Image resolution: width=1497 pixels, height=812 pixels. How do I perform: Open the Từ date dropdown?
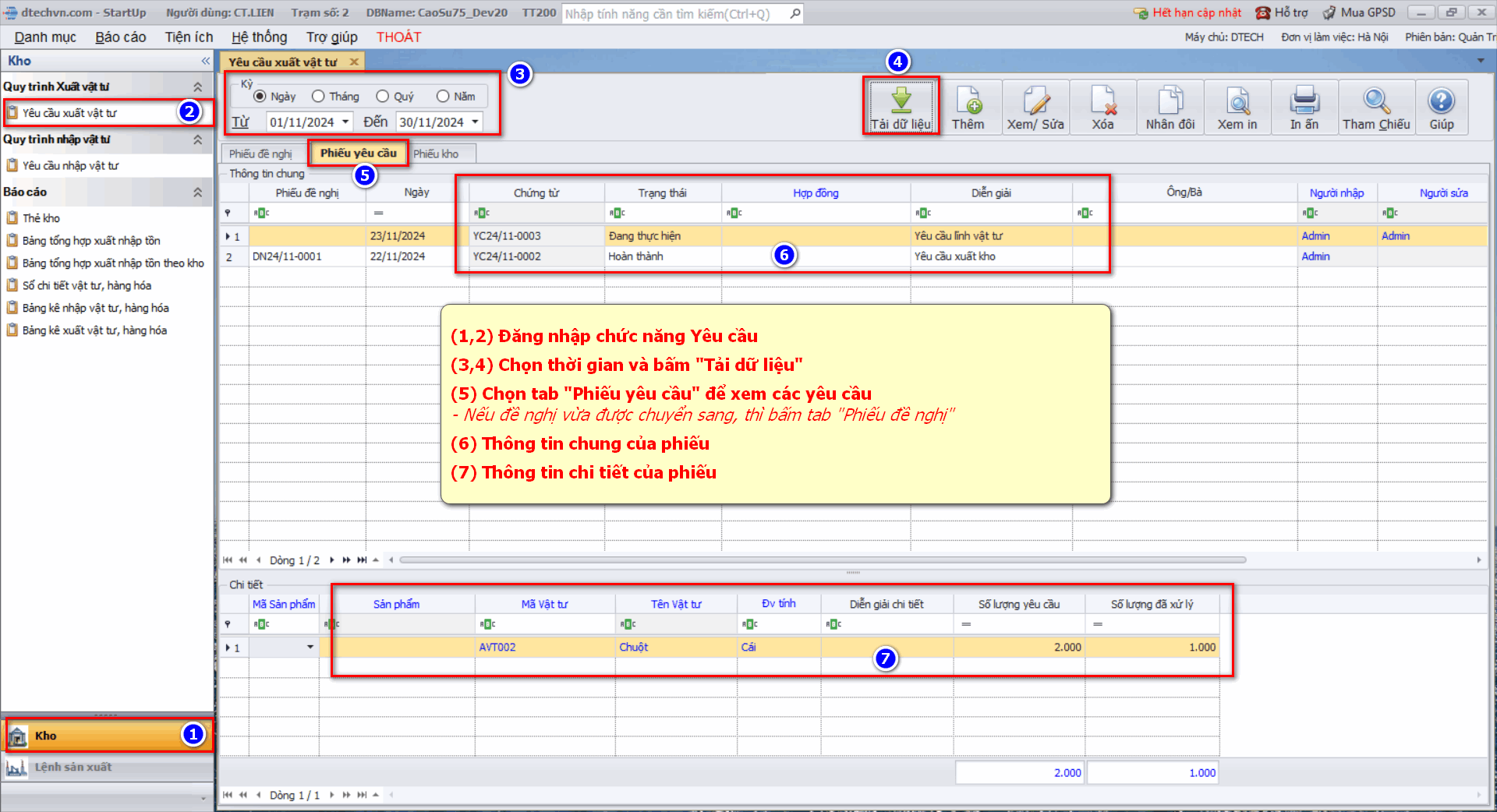(x=345, y=122)
